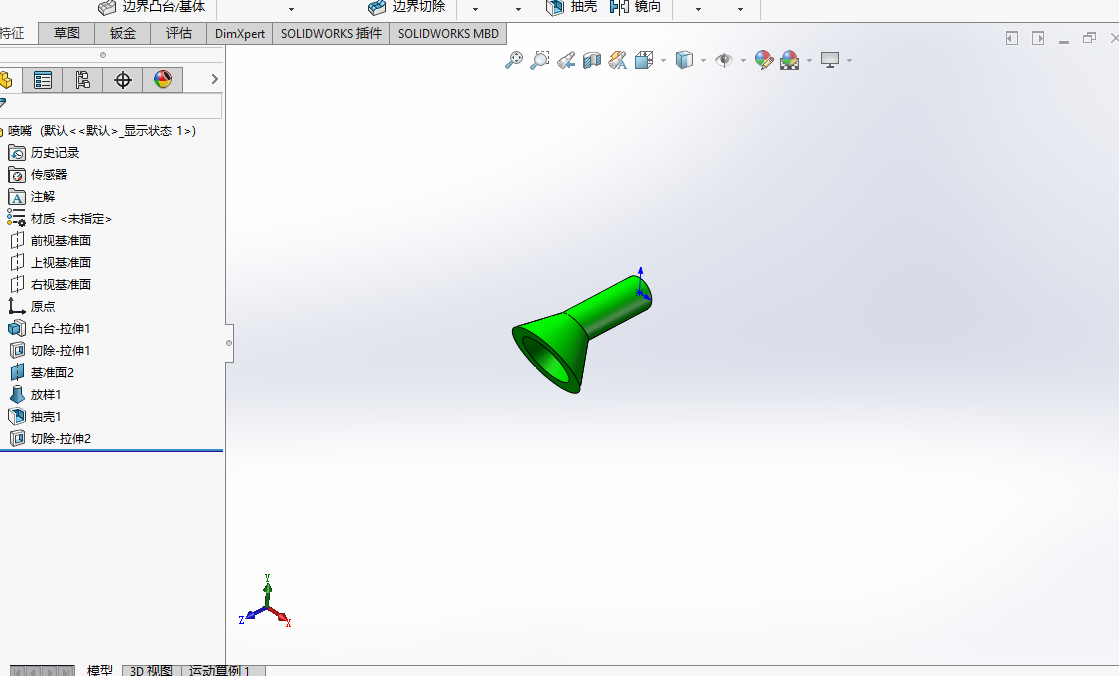Select 基准面2 feature
This screenshot has height=676, width=1119.
[x=41, y=373]
